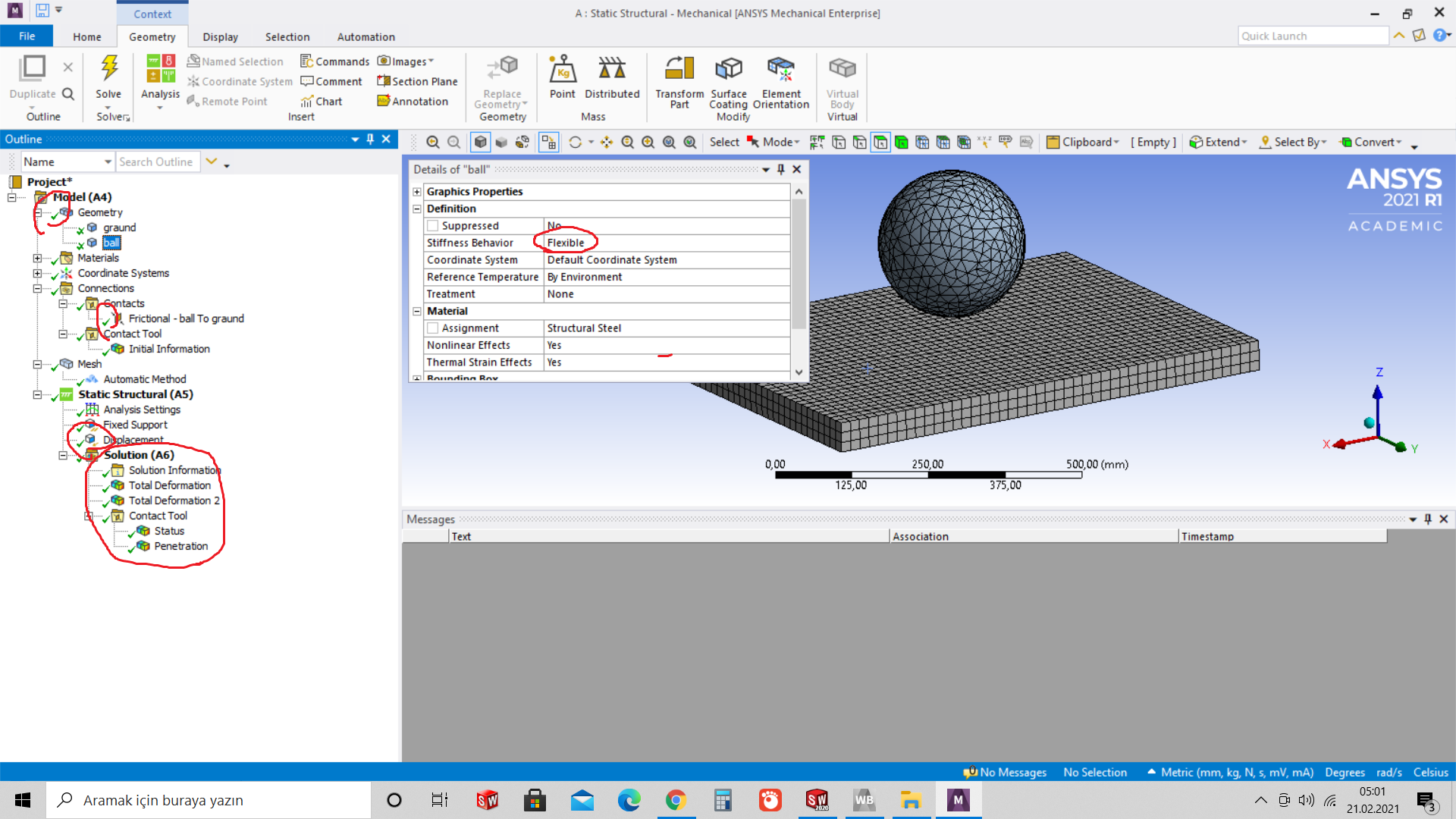
Task: Insert a Section Plane
Action: click(417, 81)
